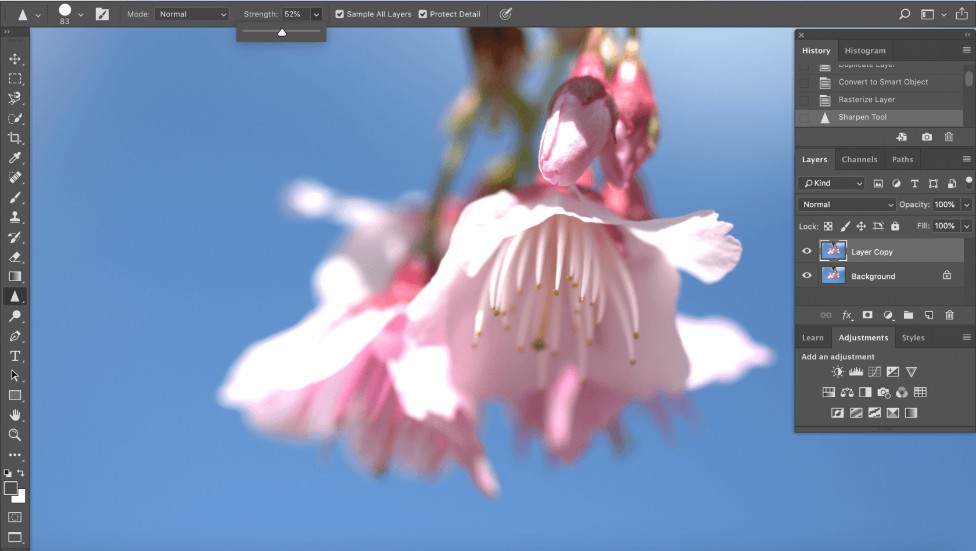This screenshot has width=976, height=551.
Task: Toggle lock transparent pixels
Action: (828, 226)
